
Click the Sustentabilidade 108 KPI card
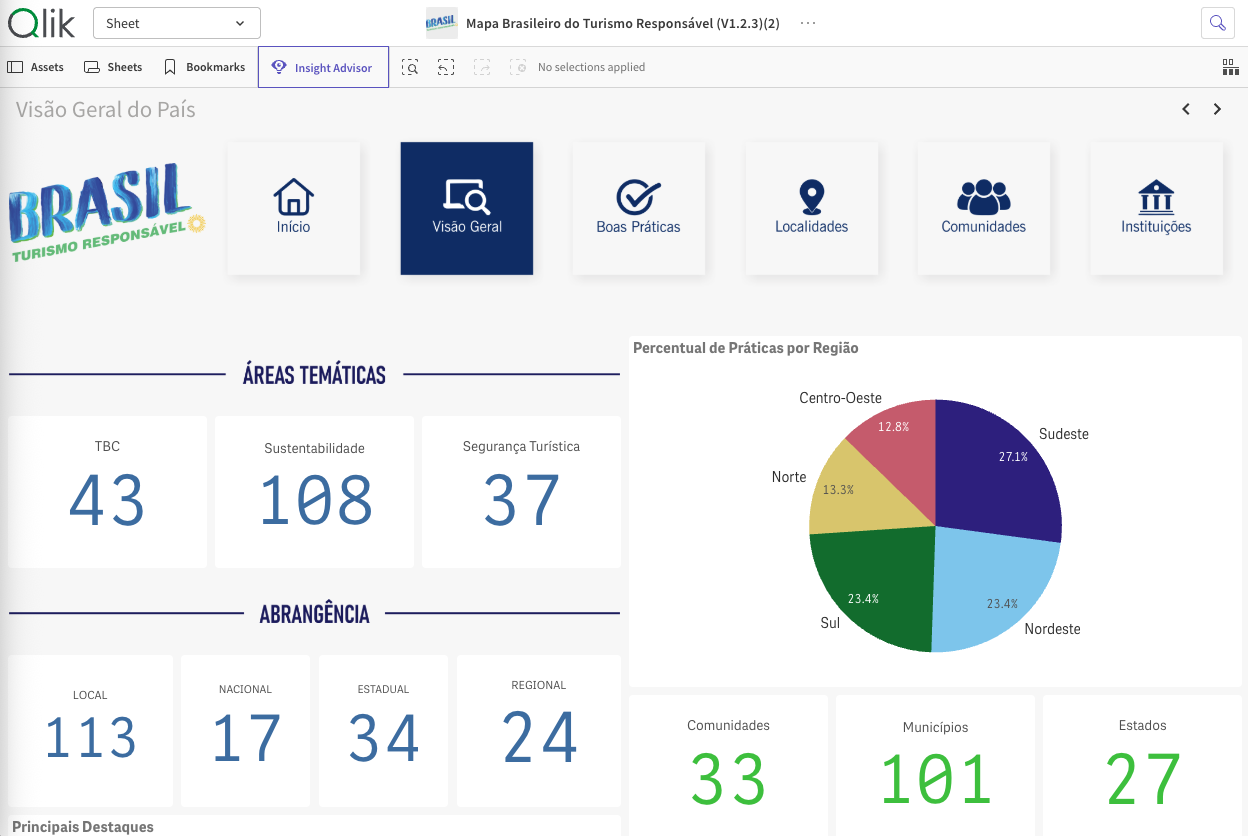pos(314,492)
